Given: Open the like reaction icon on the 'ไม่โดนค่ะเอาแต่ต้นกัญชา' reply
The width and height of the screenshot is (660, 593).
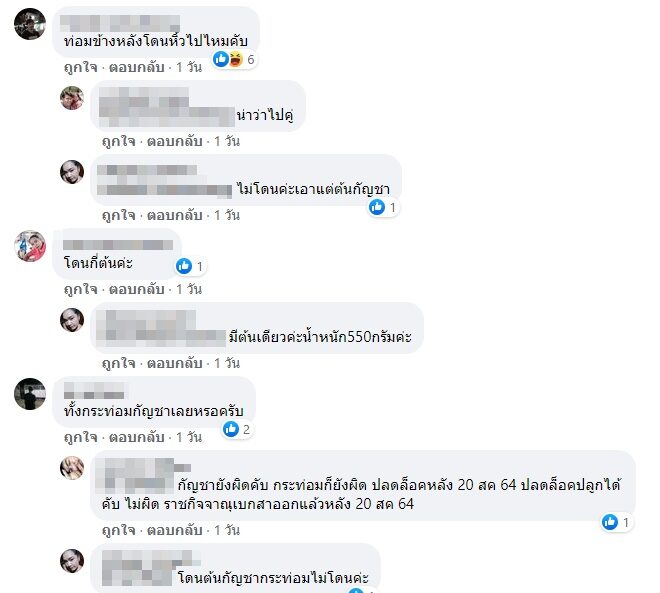Looking at the screenshot, I should pos(377,207).
